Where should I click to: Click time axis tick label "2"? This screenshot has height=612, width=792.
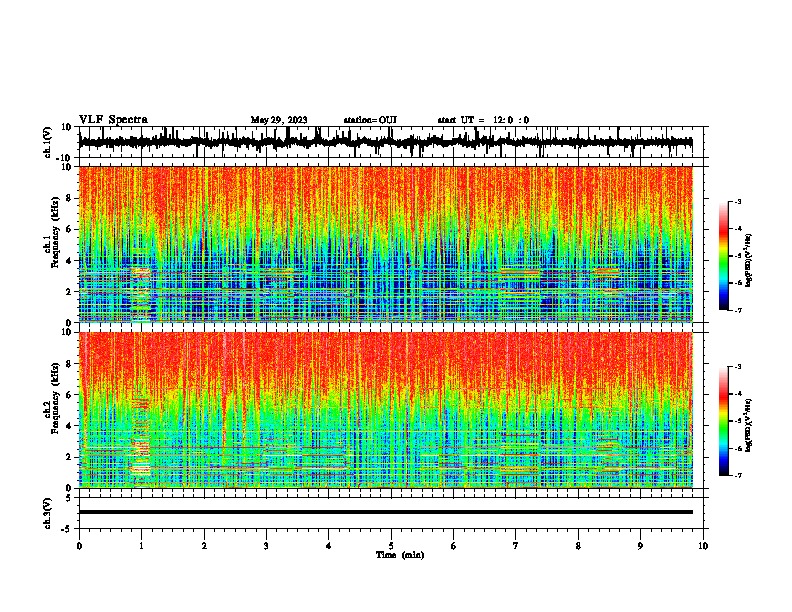(204, 546)
